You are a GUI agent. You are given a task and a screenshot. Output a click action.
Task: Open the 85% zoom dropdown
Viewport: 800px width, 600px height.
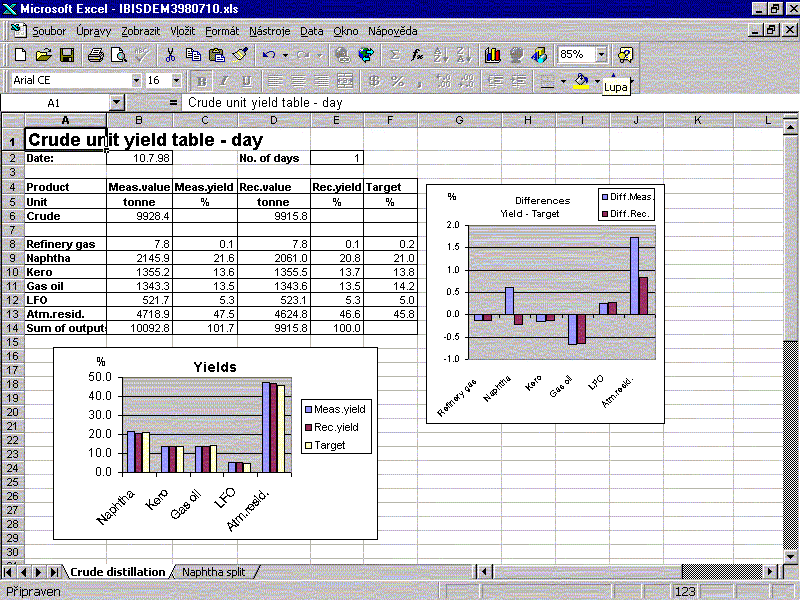(x=601, y=55)
